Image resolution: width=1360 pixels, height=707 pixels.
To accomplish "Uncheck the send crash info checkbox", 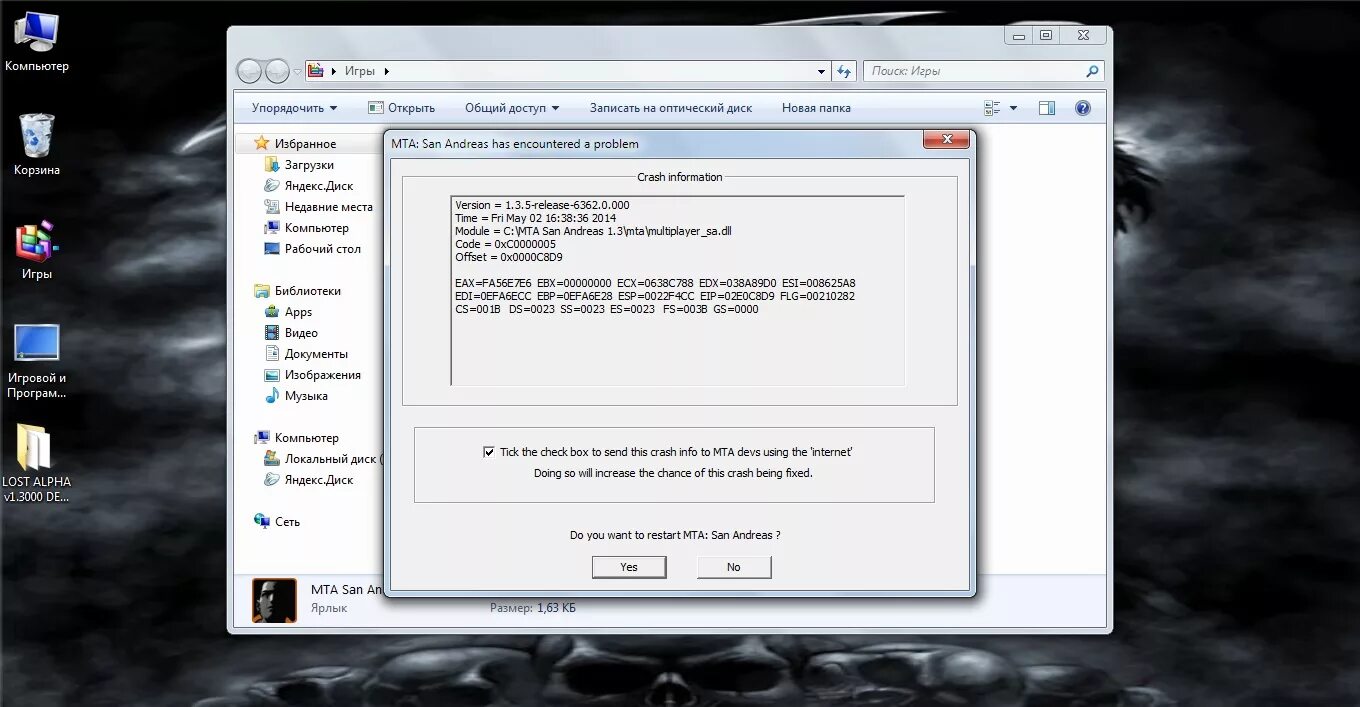I will tap(489, 452).
